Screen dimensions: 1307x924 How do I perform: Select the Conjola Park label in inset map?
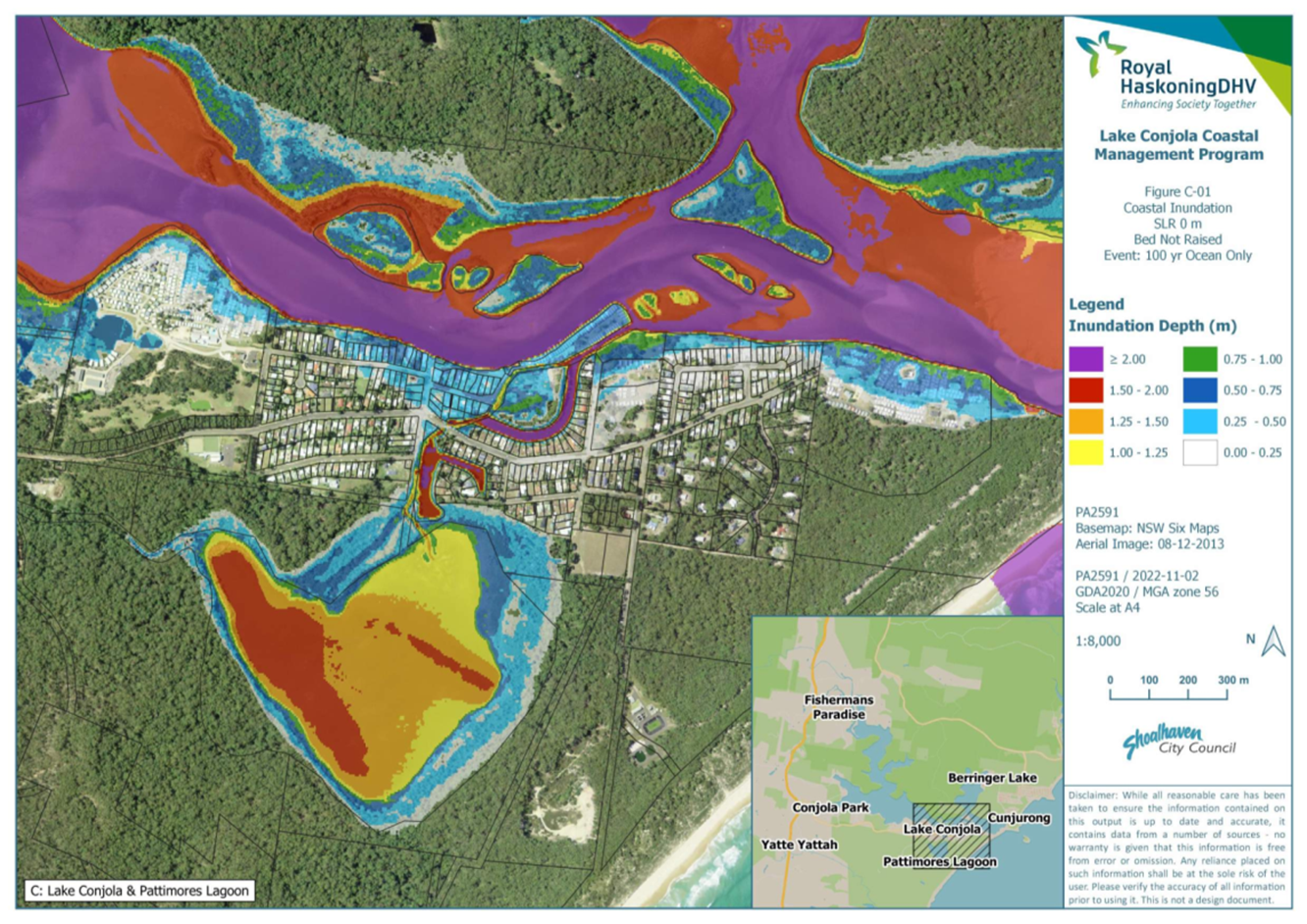[x=830, y=807]
